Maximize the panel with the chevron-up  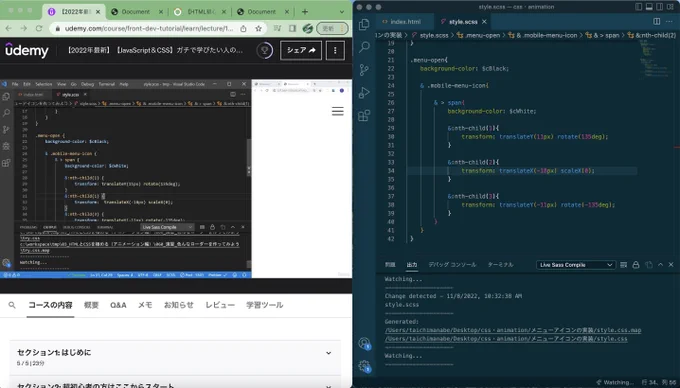coord(660,264)
